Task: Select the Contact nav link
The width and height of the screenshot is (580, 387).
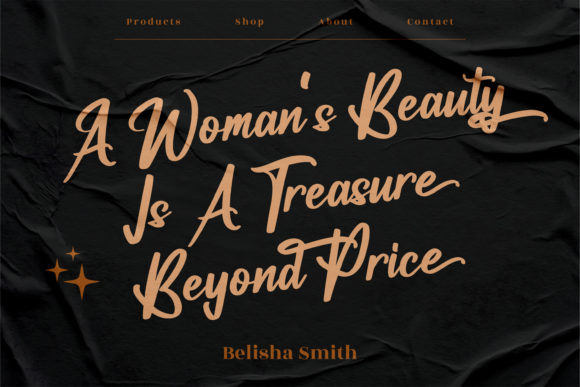Action: click(x=431, y=22)
